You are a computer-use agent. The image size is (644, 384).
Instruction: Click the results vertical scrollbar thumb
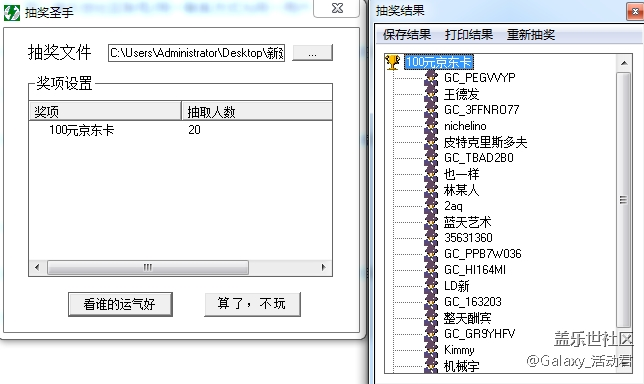click(624, 200)
